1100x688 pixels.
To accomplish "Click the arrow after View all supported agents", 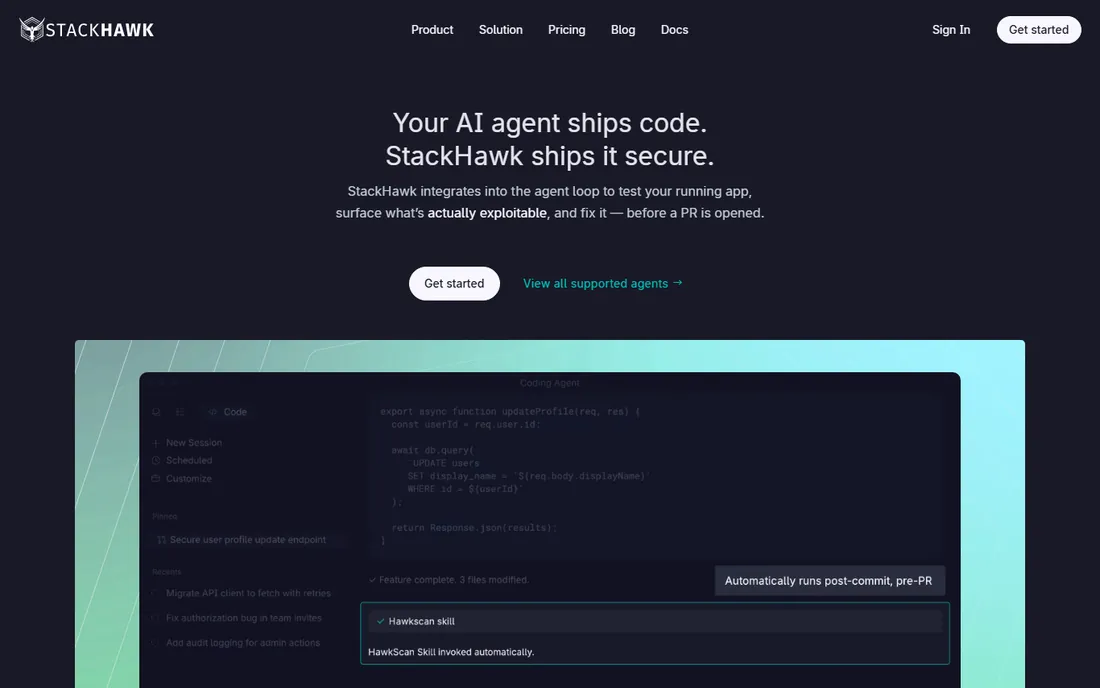I will click(678, 283).
